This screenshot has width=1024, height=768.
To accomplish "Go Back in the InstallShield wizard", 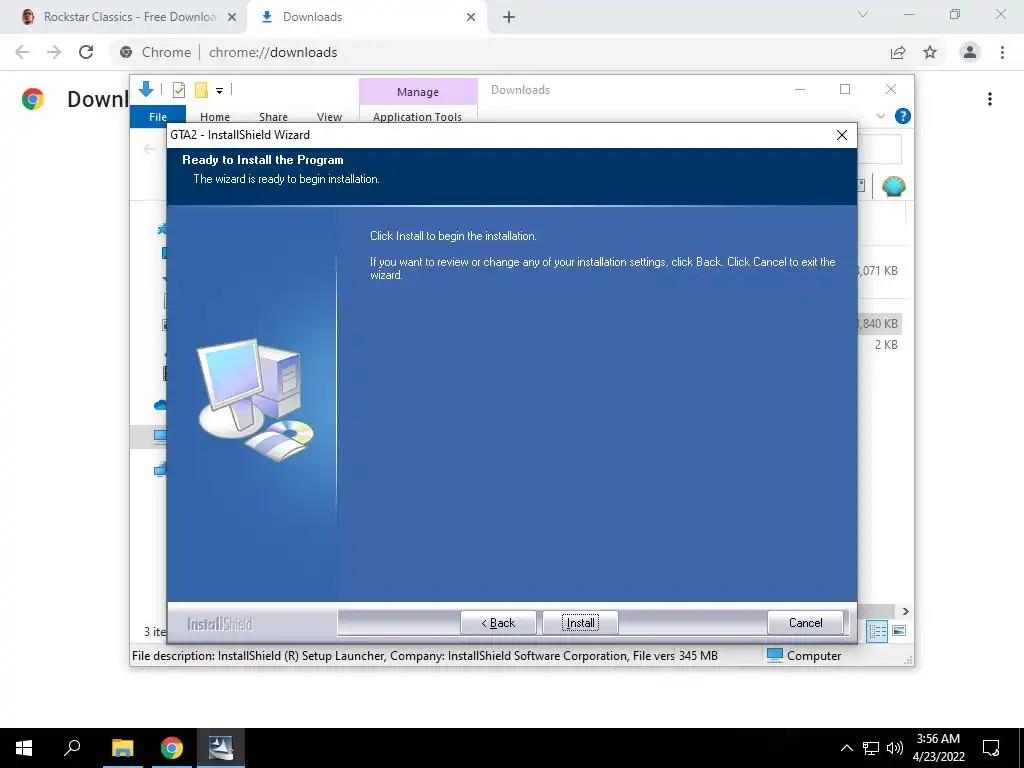I will pyautogui.click(x=498, y=622).
